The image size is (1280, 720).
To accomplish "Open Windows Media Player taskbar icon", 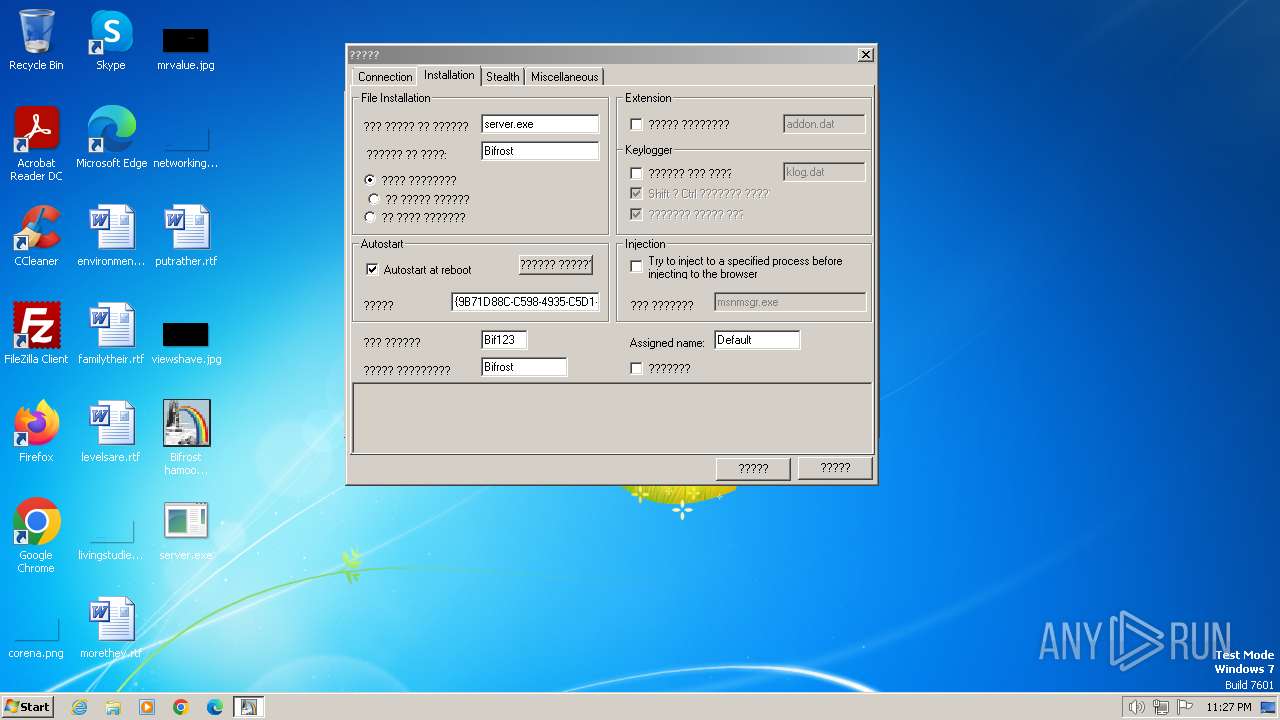I will coord(147,707).
